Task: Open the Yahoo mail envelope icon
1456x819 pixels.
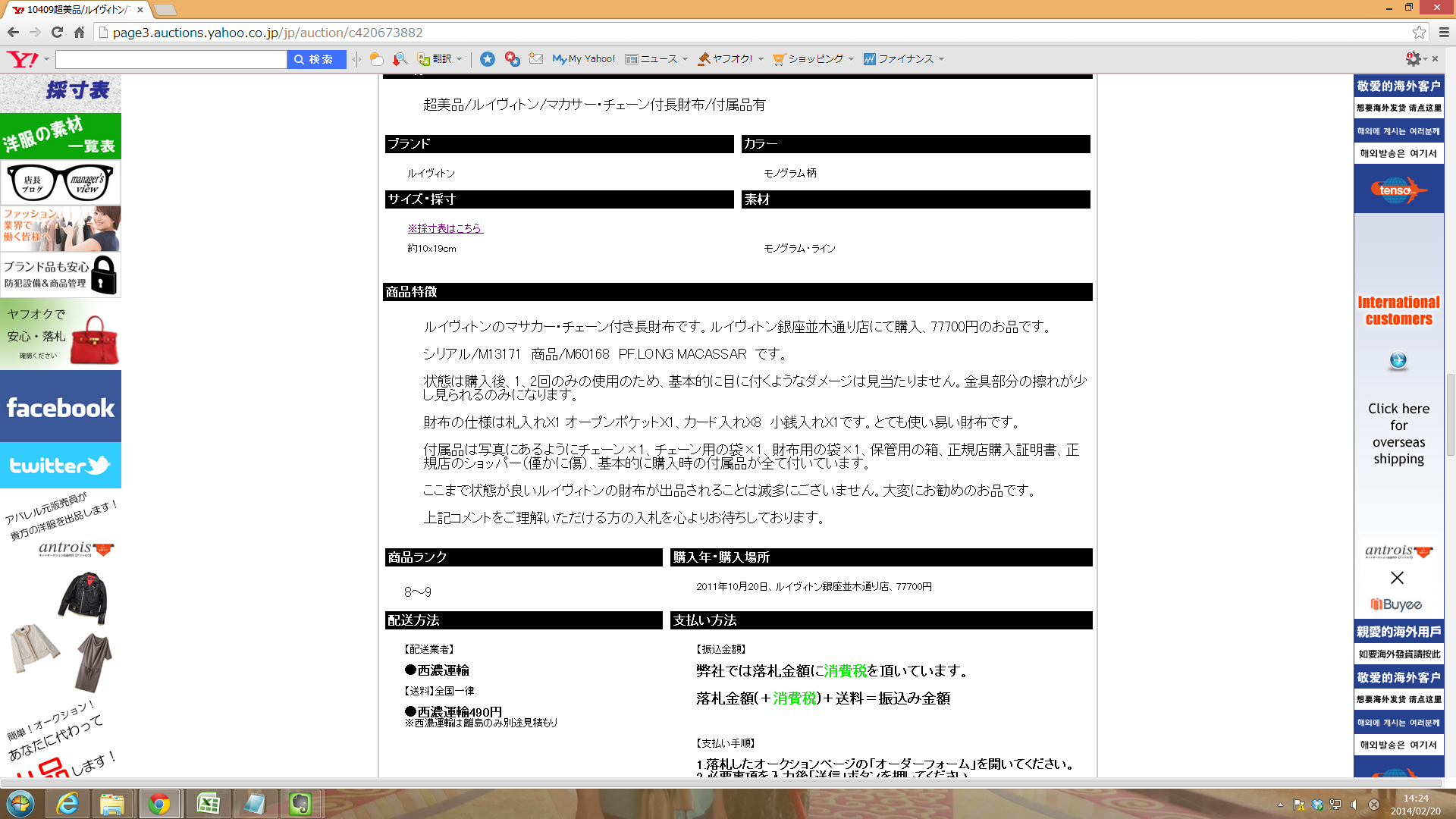Action: [x=536, y=58]
